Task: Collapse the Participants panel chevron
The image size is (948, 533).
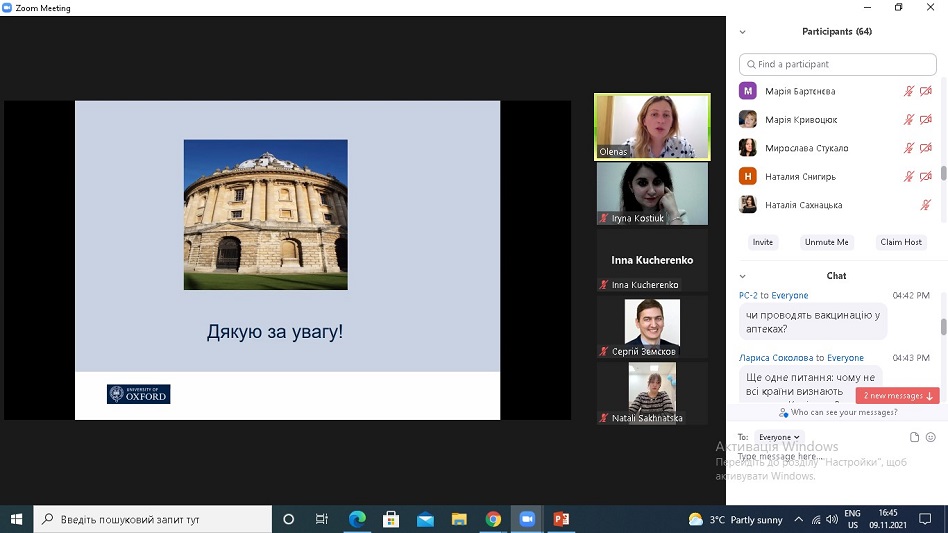Action: pos(742,32)
